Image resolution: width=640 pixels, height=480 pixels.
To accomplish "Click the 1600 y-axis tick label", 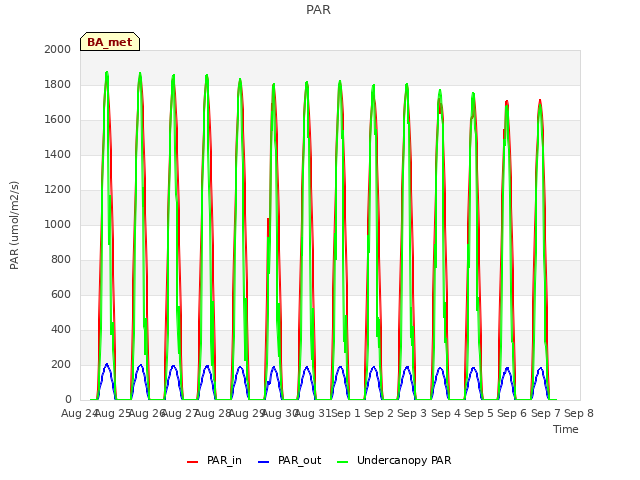I will (58, 120).
